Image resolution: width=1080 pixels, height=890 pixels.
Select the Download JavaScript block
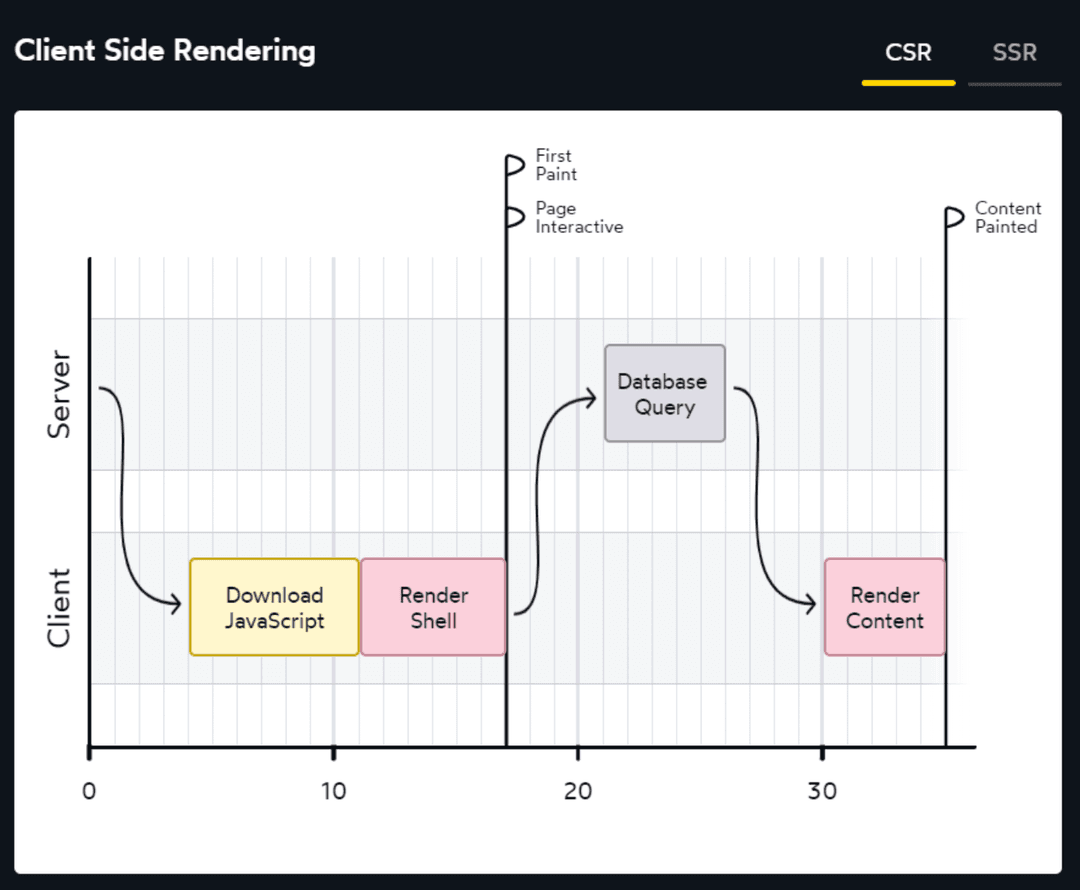[x=274, y=607]
